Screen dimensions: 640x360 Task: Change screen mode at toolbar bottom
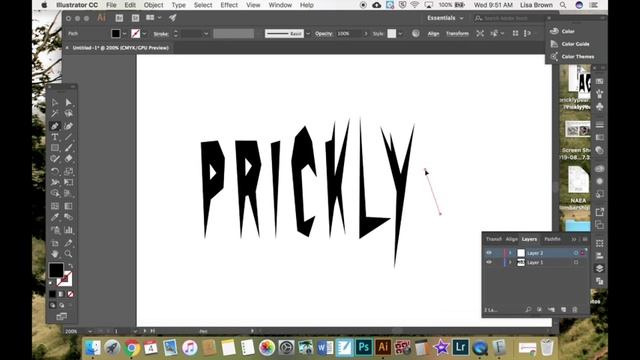(x=61, y=316)
